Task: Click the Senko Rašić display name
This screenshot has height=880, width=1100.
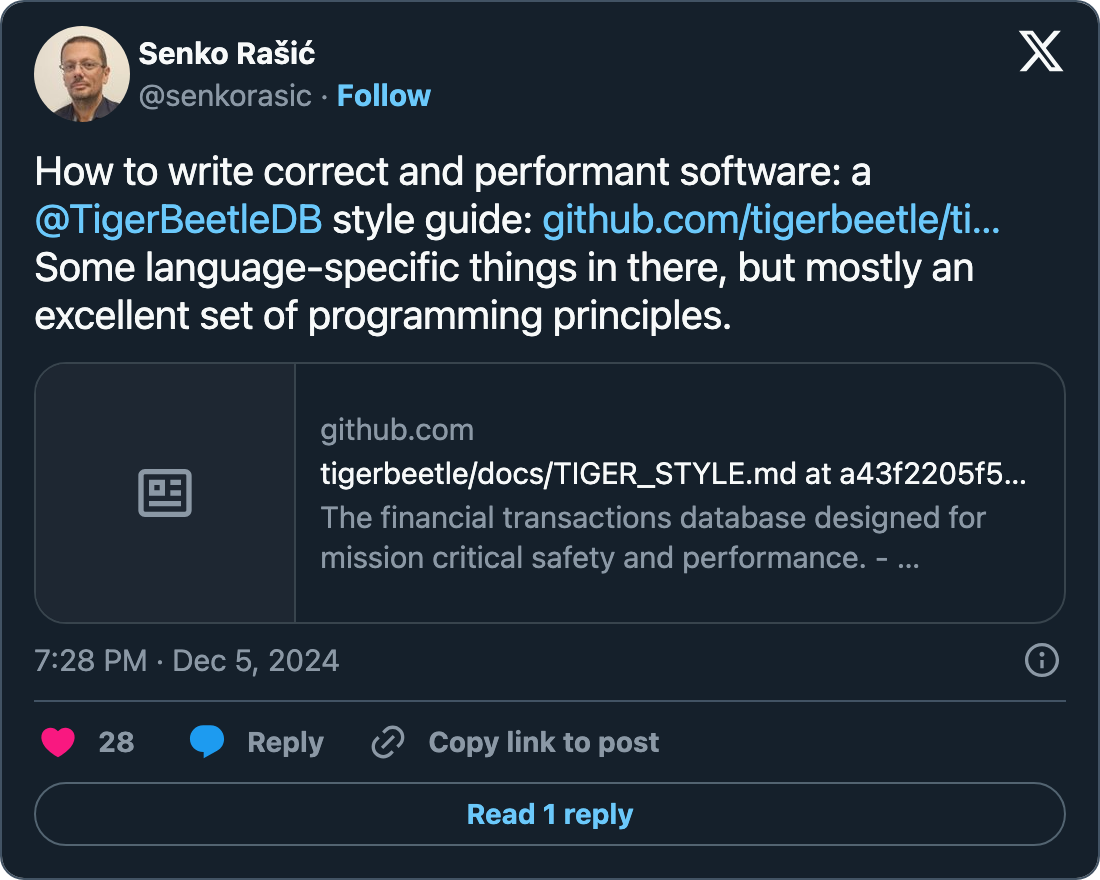Action: (227, 53)
